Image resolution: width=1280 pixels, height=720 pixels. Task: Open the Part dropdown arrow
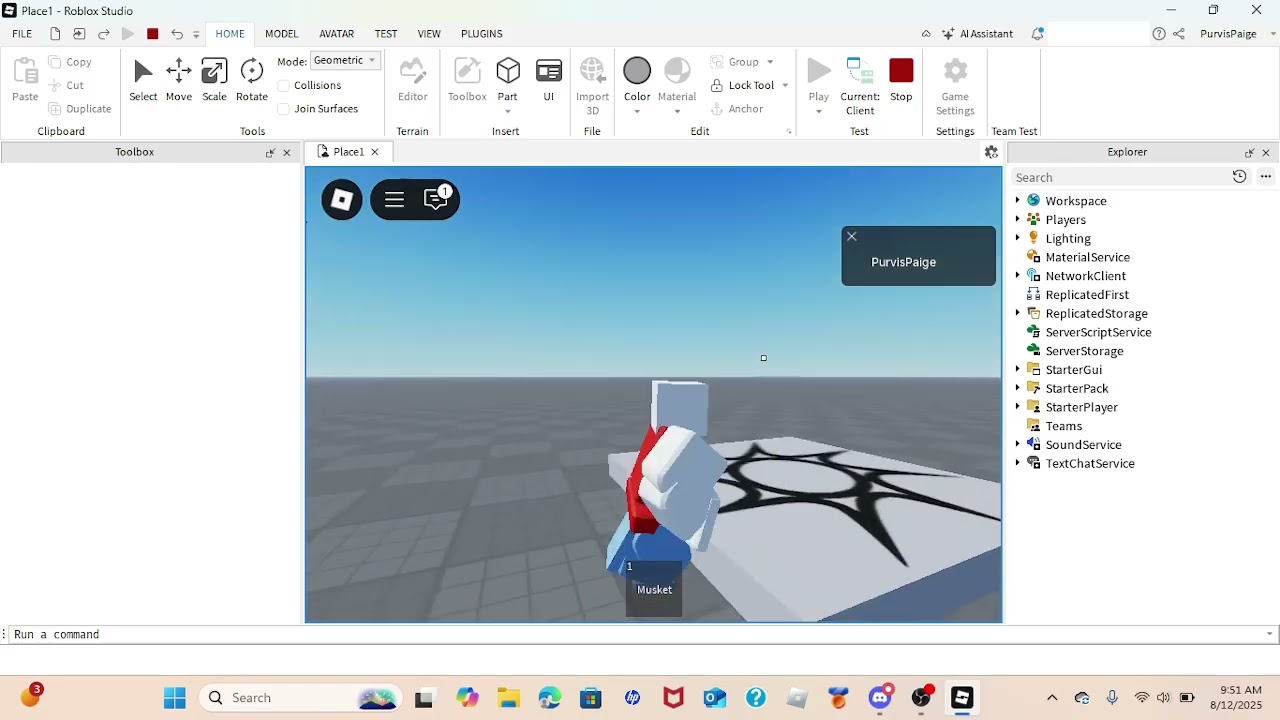[x=508, y=111]
